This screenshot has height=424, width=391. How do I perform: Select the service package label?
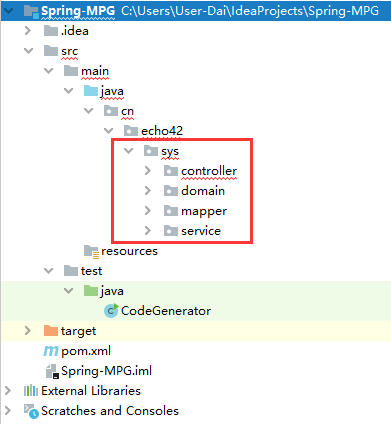pyautogui.click(x=201, y=231)
